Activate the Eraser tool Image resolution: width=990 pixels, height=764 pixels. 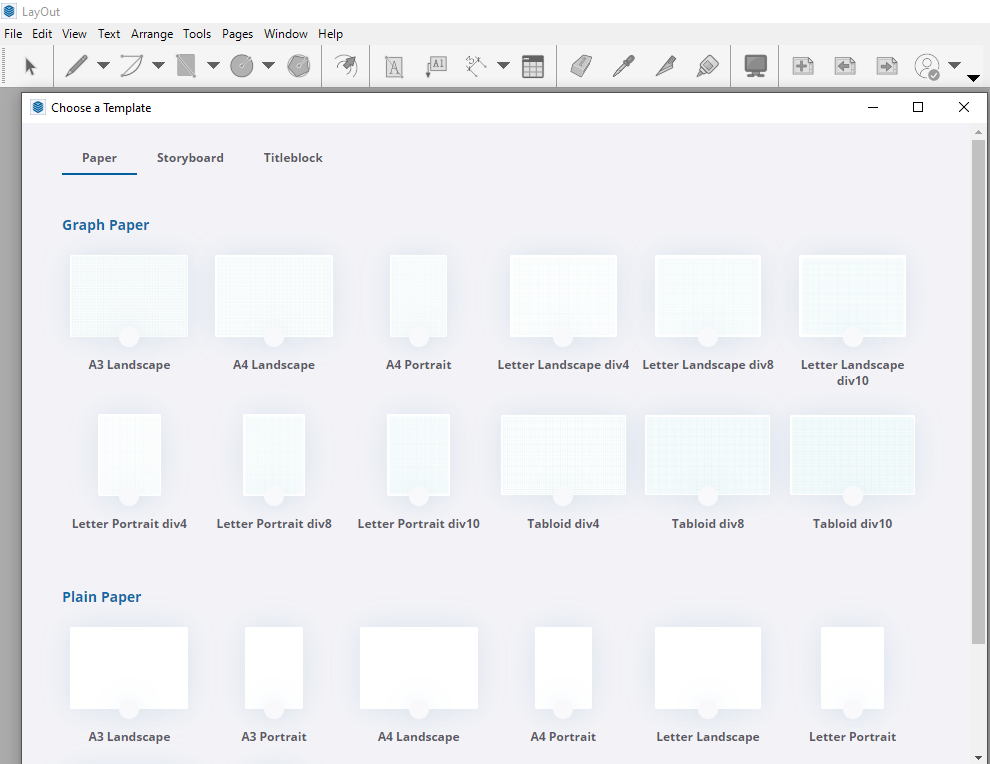pyautogui.click(x=581, y=67)
